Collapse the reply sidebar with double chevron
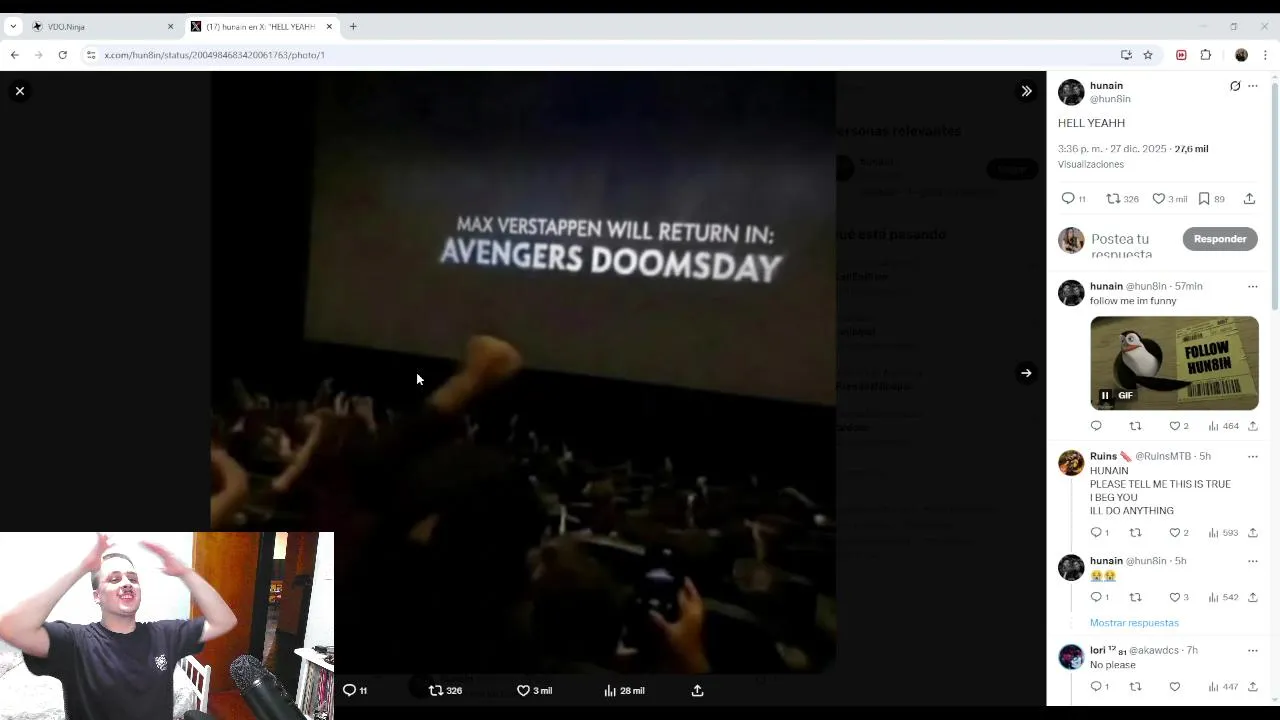 click(x=1026, y=91)
